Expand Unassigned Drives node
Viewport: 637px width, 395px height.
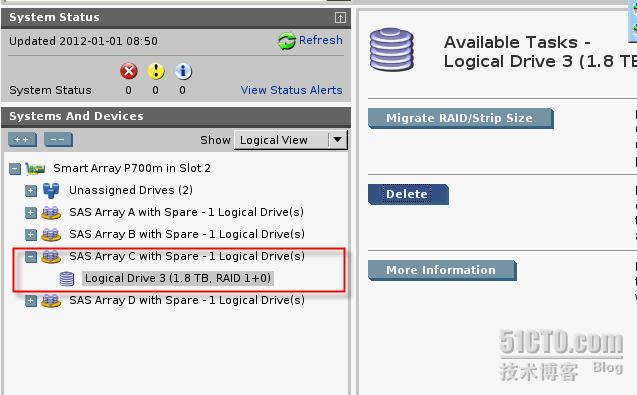point(31,191)
